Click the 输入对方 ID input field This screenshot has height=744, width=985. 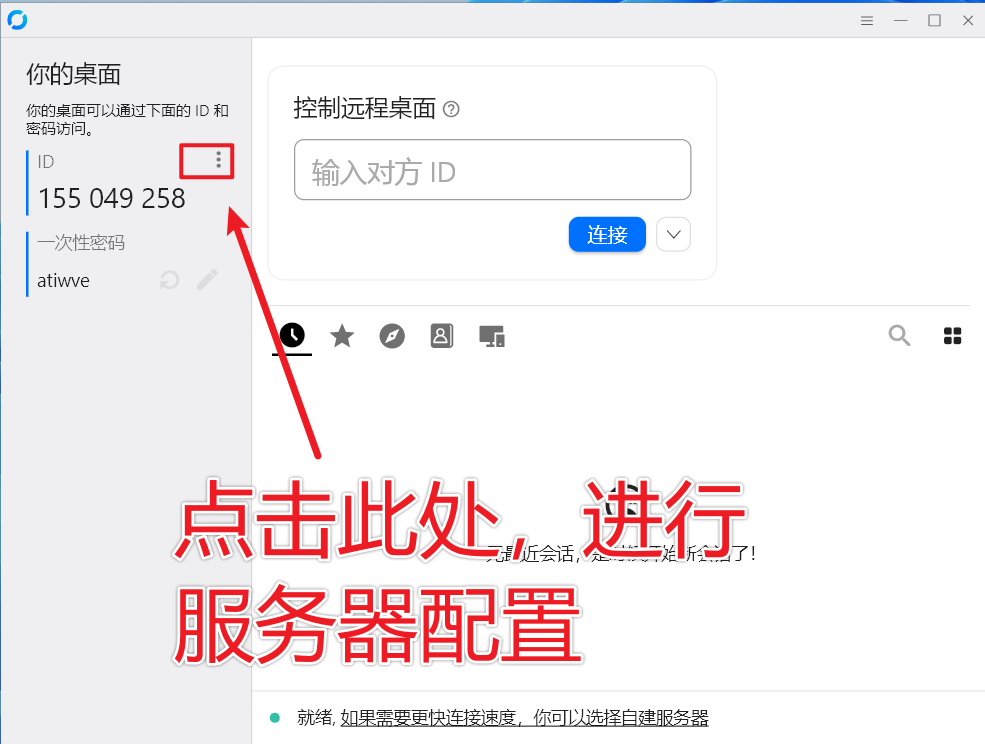[x=492, y=170]
